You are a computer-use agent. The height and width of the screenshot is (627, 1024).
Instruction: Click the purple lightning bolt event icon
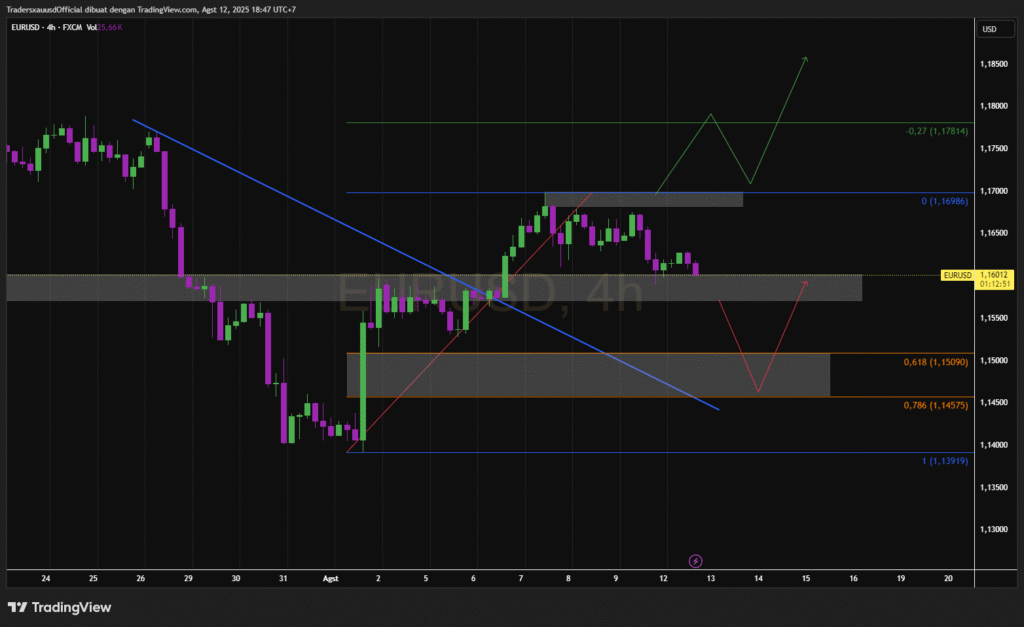(697, 562)
